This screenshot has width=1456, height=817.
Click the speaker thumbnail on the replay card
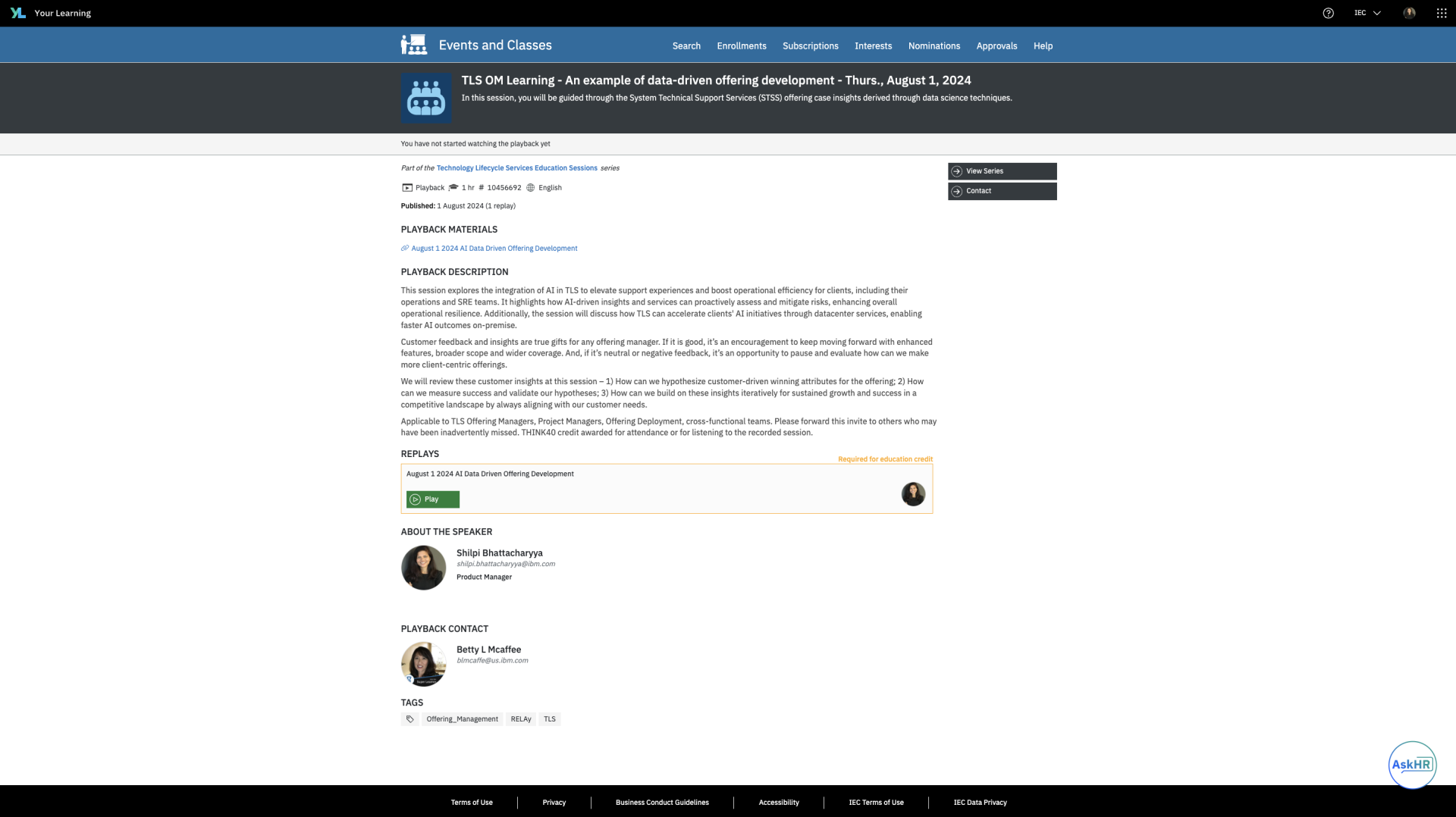(913, 494)
